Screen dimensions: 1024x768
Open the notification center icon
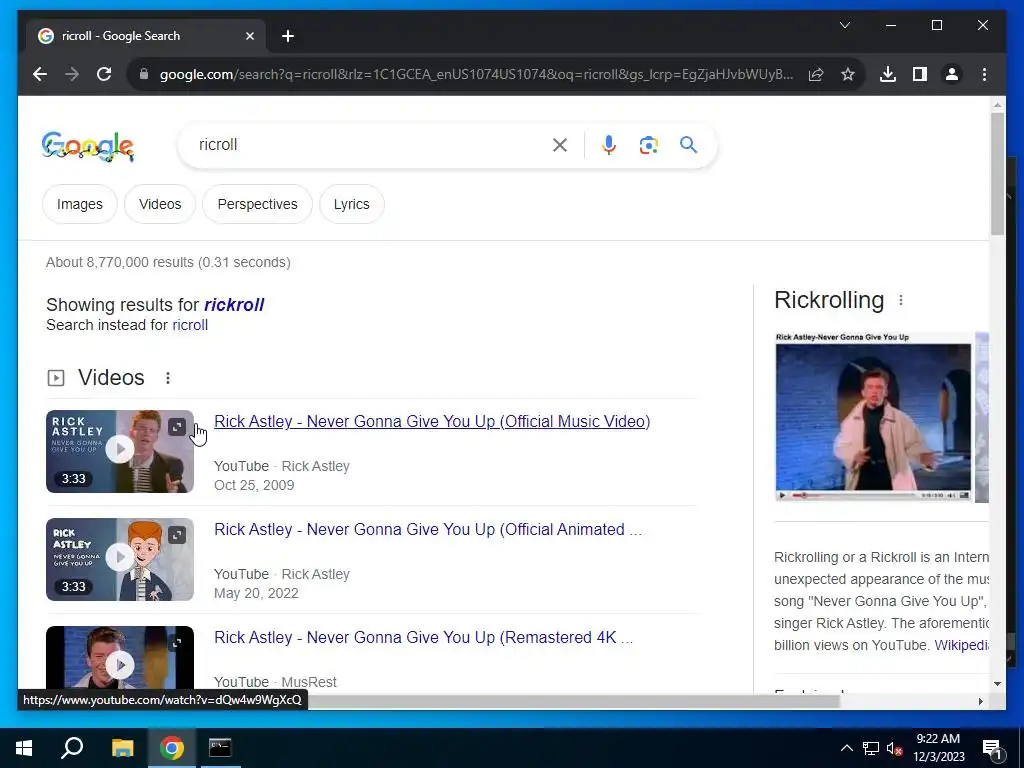click(992, 748)
